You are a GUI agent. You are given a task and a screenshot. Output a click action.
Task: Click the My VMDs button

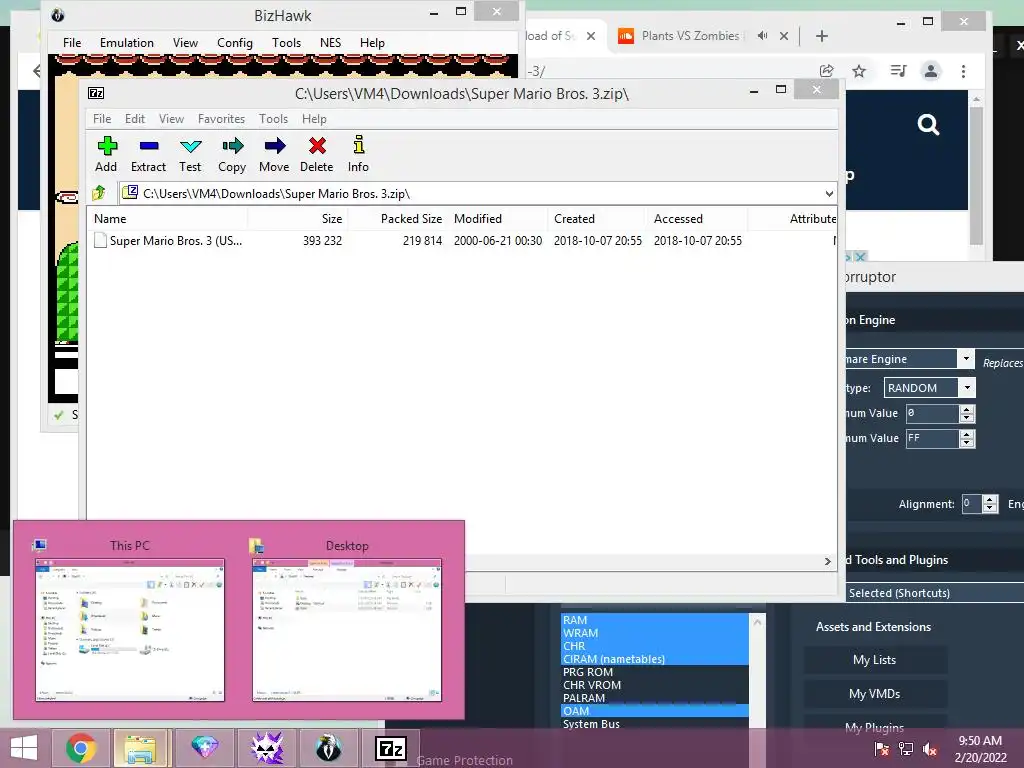click(x=874, y=694)
